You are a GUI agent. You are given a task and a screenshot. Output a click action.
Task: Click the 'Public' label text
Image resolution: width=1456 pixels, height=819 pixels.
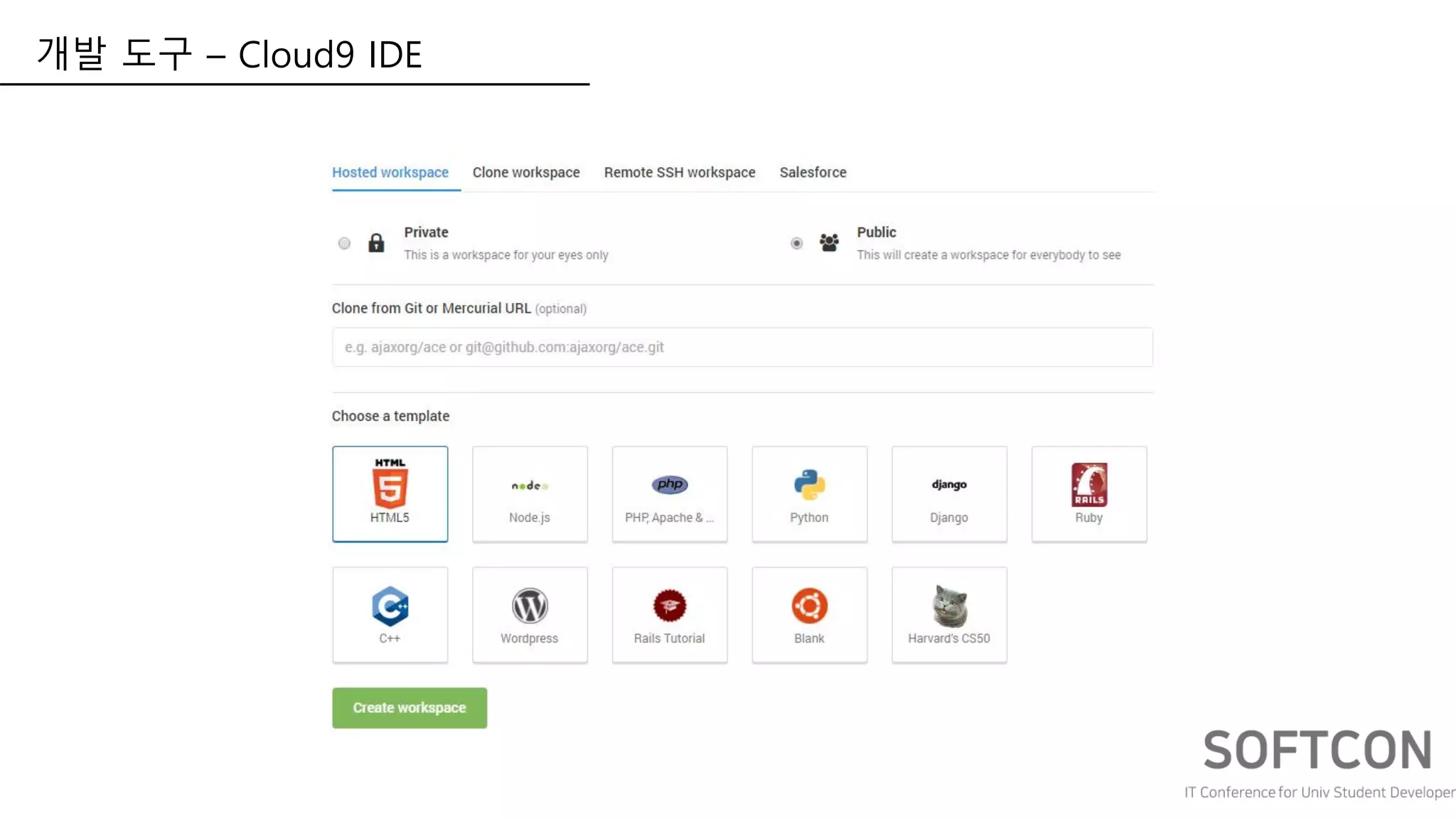pos(876,232)
